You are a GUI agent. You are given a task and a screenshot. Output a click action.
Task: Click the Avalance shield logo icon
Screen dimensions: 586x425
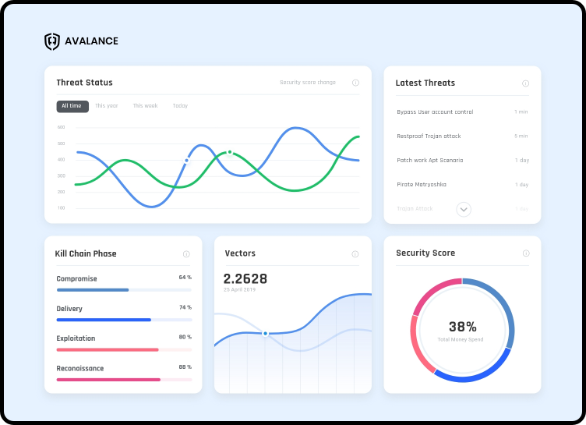pos(52,41)
